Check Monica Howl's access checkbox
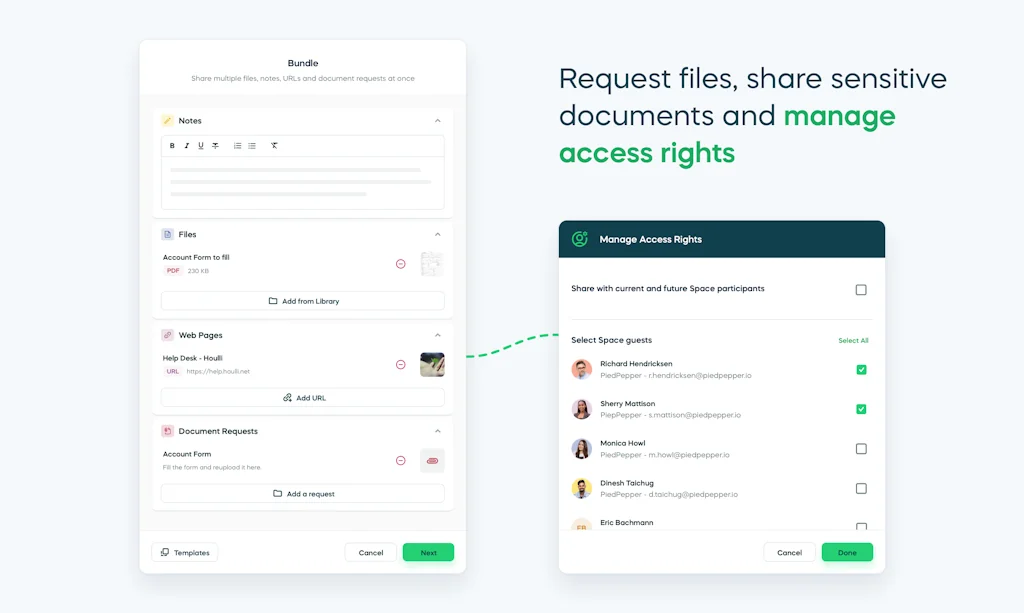Screen dimensions: 1024x613 tap(861, 448)
